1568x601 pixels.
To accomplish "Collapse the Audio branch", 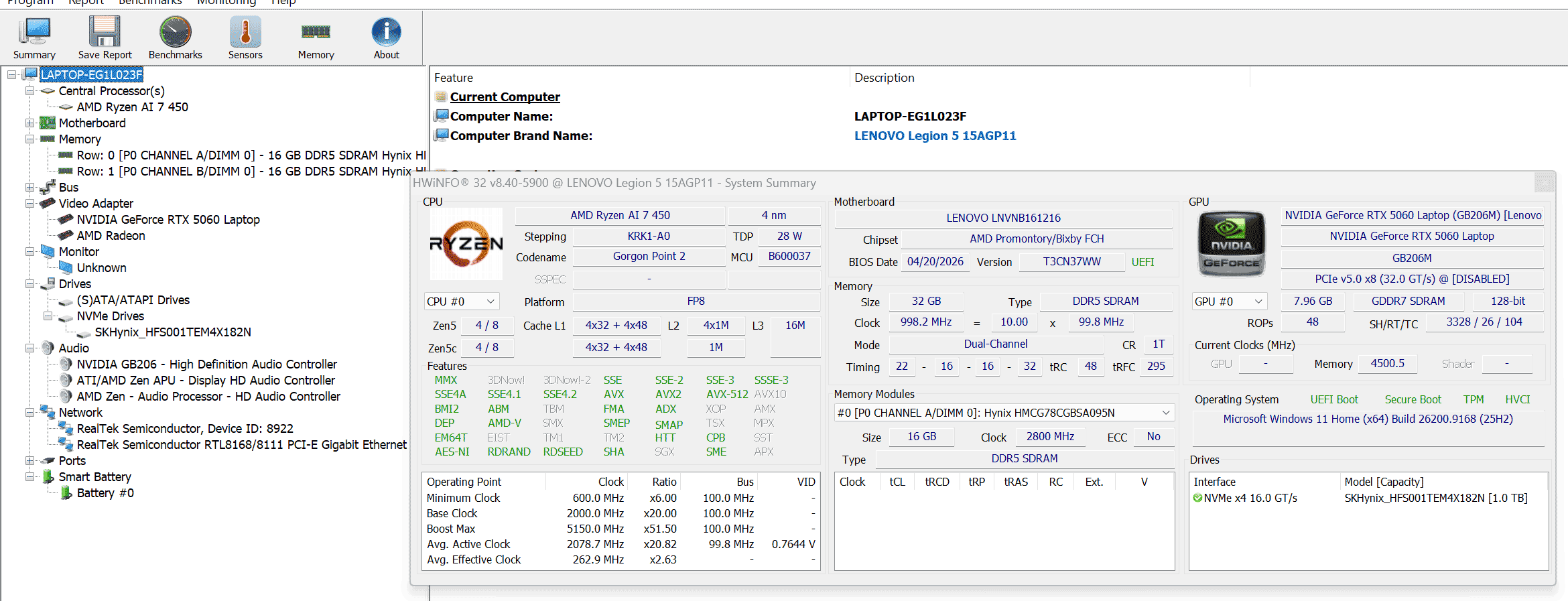I will (29, 348).
